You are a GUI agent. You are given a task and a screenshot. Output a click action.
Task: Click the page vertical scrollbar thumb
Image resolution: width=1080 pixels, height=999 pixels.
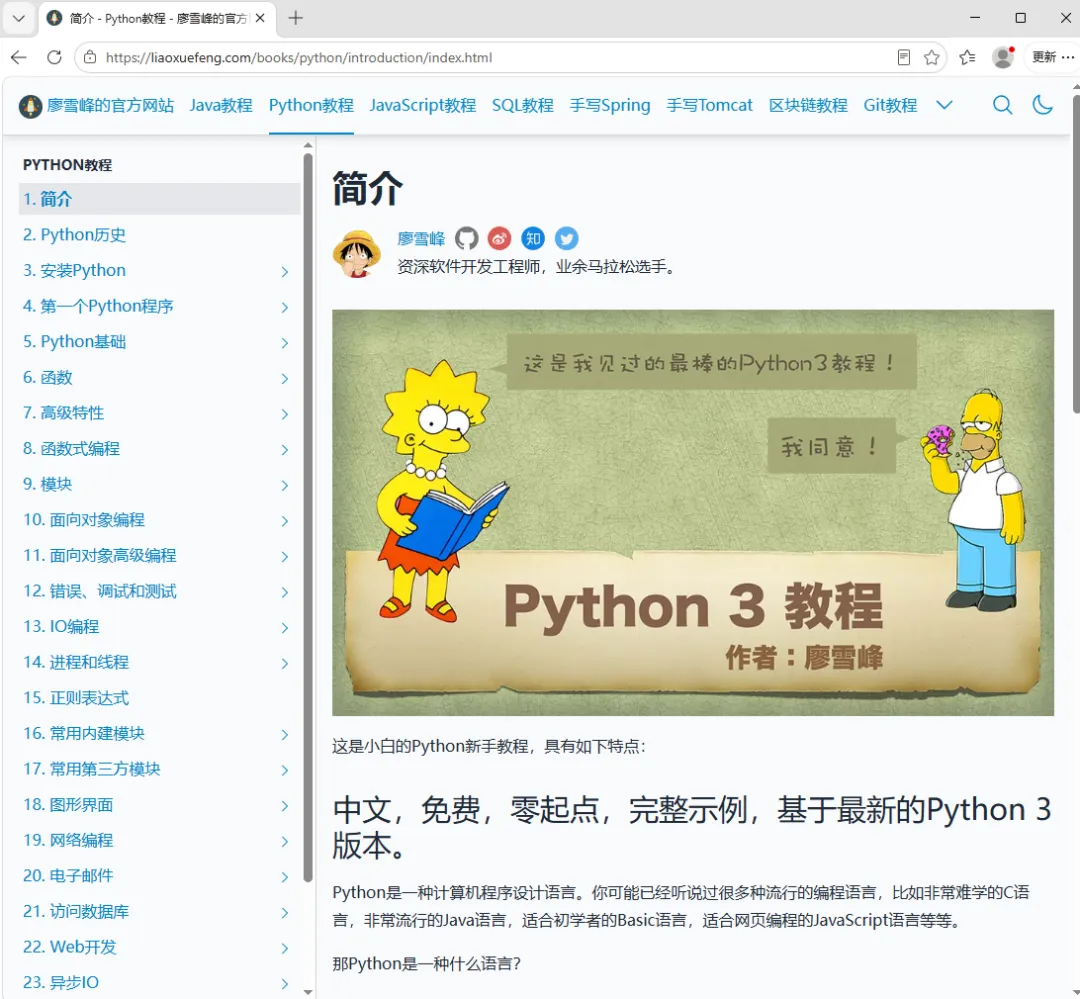coord(1076,254)
